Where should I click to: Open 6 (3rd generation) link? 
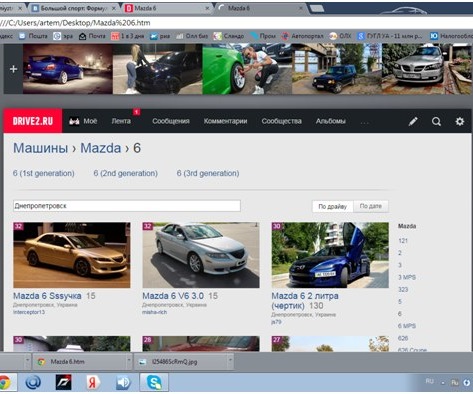208,173
